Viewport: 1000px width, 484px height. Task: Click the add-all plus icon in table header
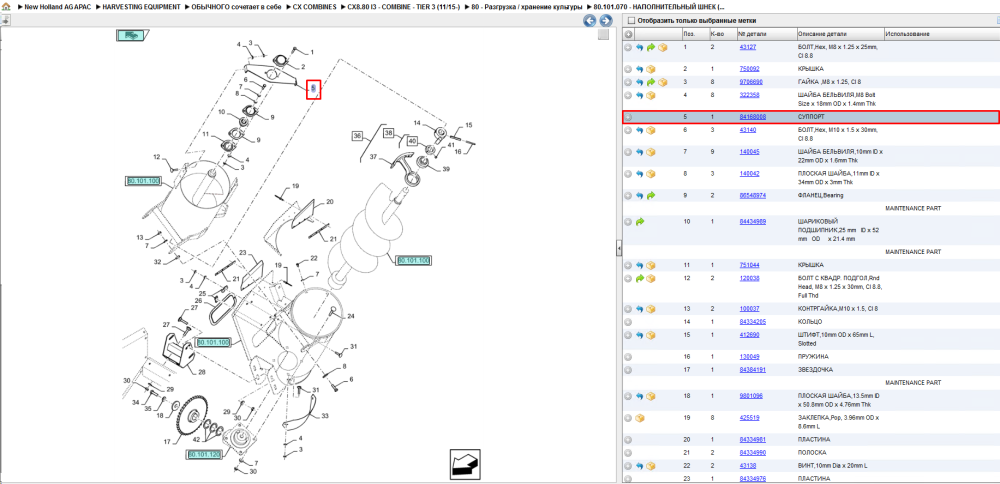[628, 34]
